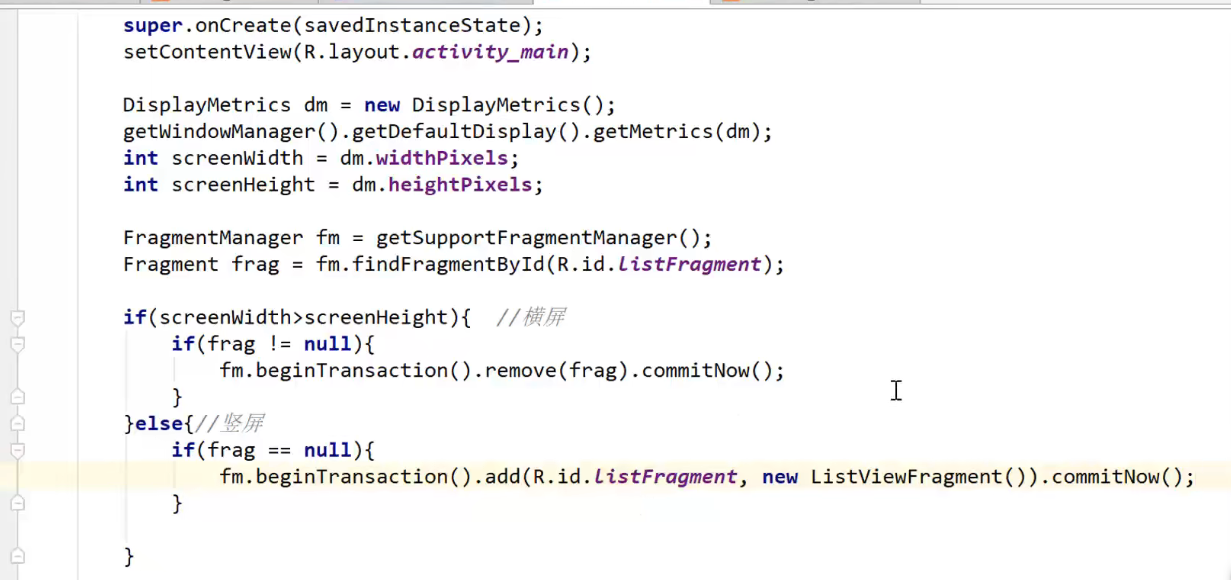
Task: Click setContentView method call
Action: [207, 52]
